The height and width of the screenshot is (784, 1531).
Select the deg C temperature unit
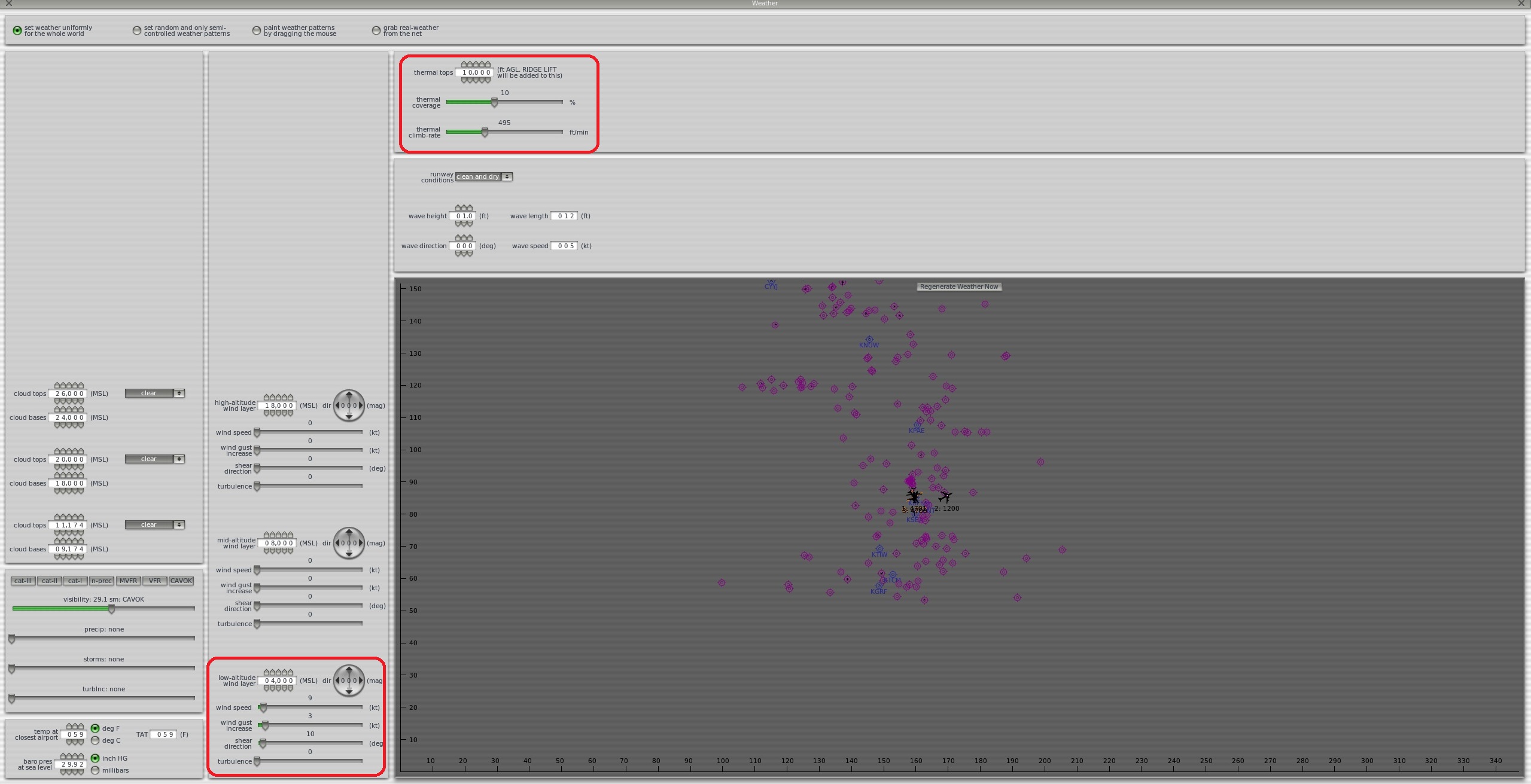point(95,740)
